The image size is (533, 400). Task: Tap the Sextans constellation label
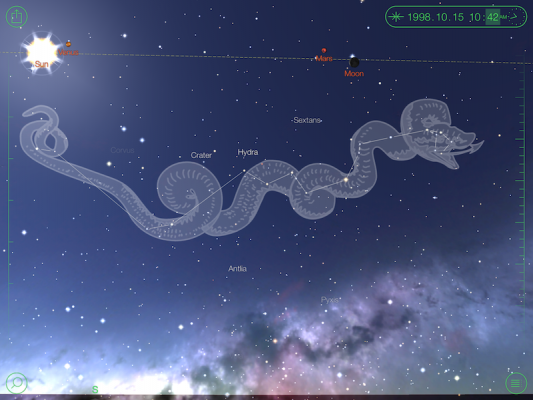click(307, 120)
